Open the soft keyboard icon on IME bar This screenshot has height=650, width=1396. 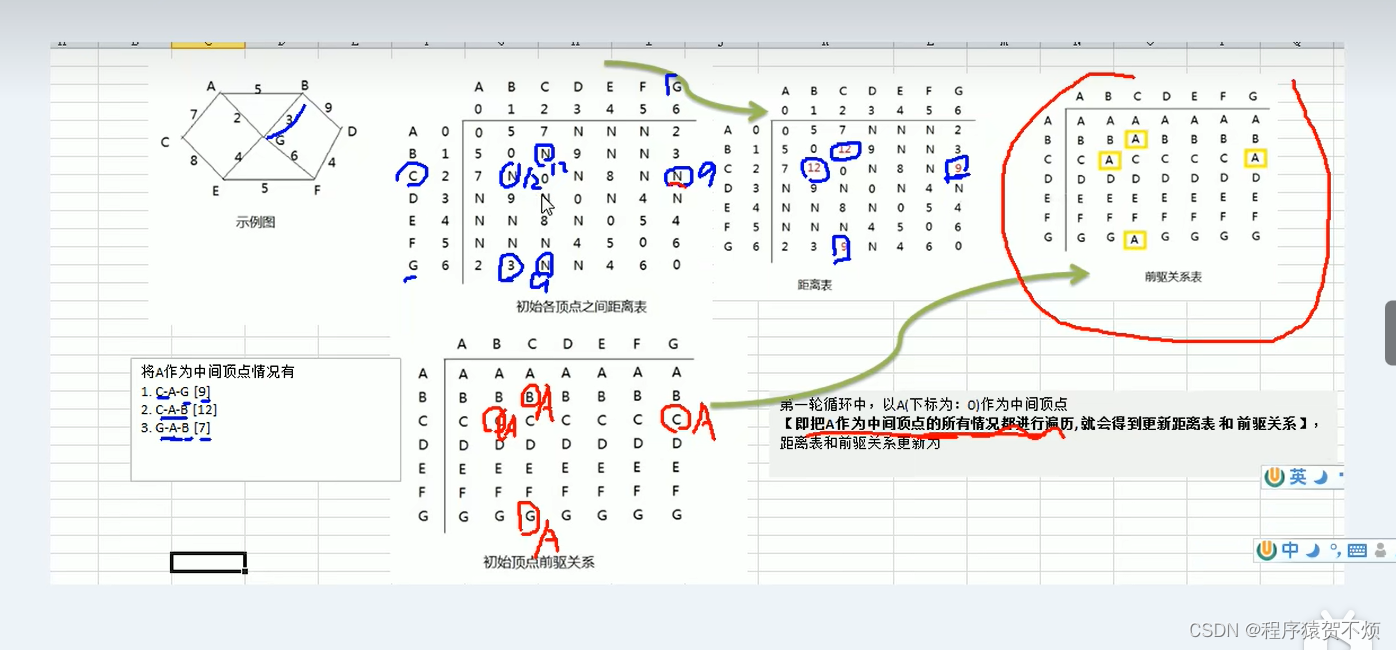click(x=1357, y=551)
